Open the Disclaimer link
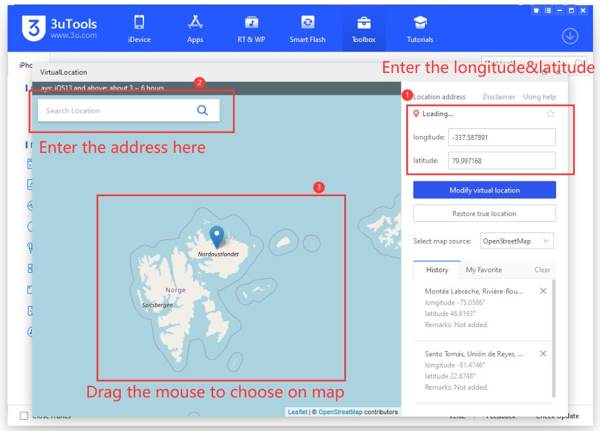Image resolution: width=600 pixels, height=431 pixels. pyautogui.click(x=499, y=97)
